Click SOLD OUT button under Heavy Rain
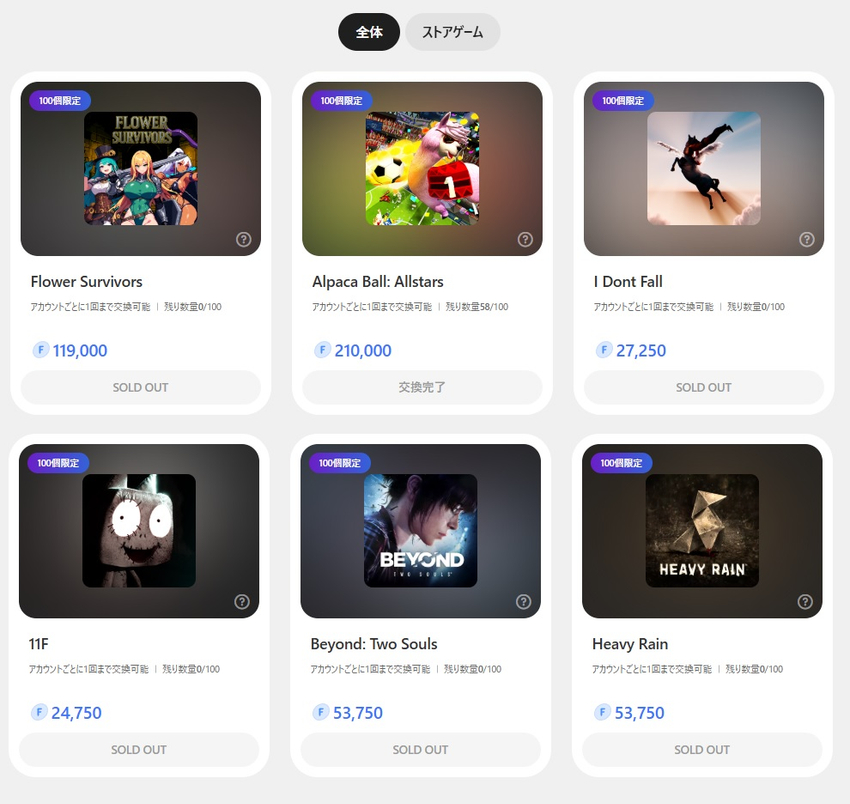The height and width of the screenshot is (804, 850). [x=702, y=749]
